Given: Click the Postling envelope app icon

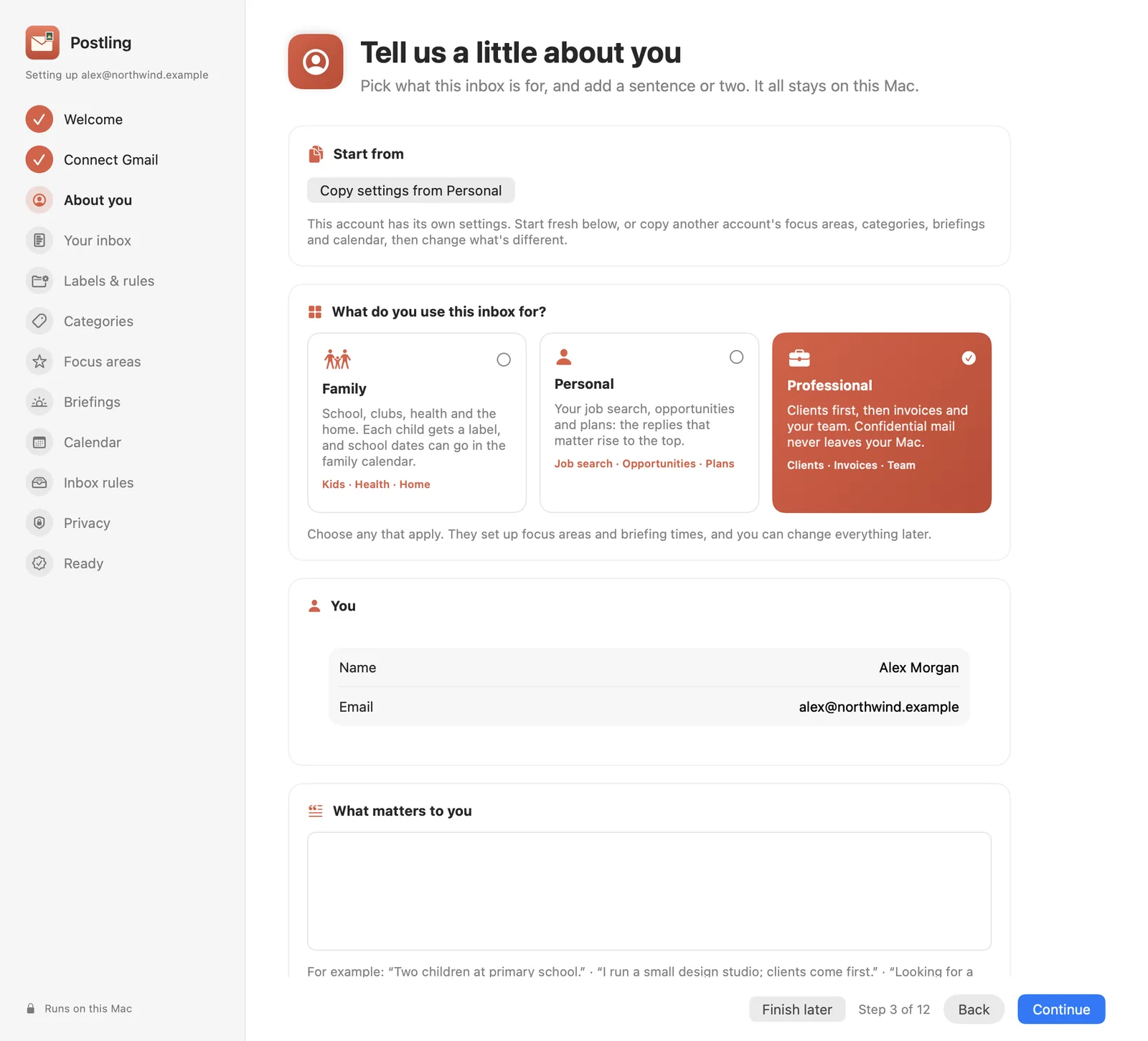Looking at the screenshot, I should point(42,42).
